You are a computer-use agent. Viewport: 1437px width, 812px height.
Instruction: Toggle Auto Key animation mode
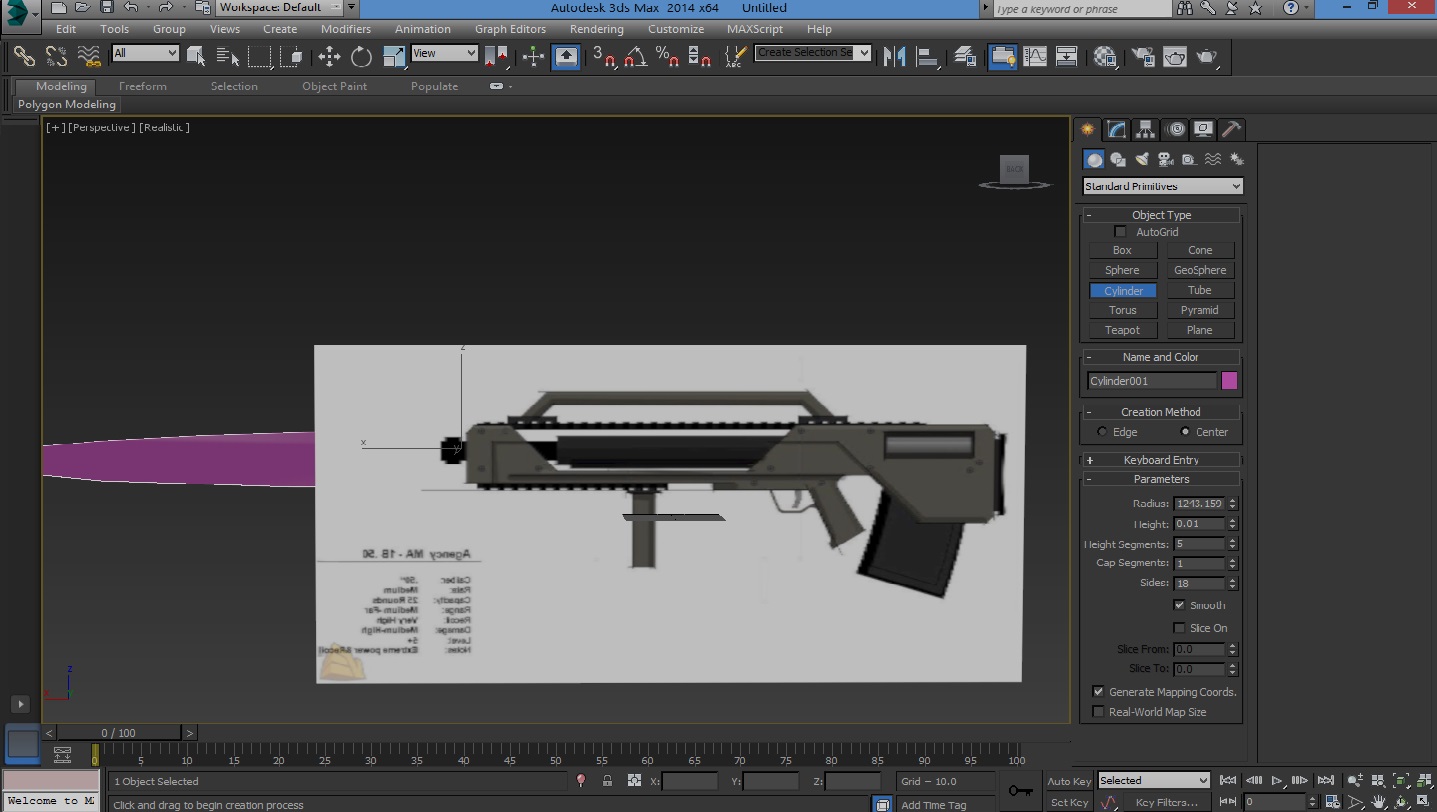1069,781
